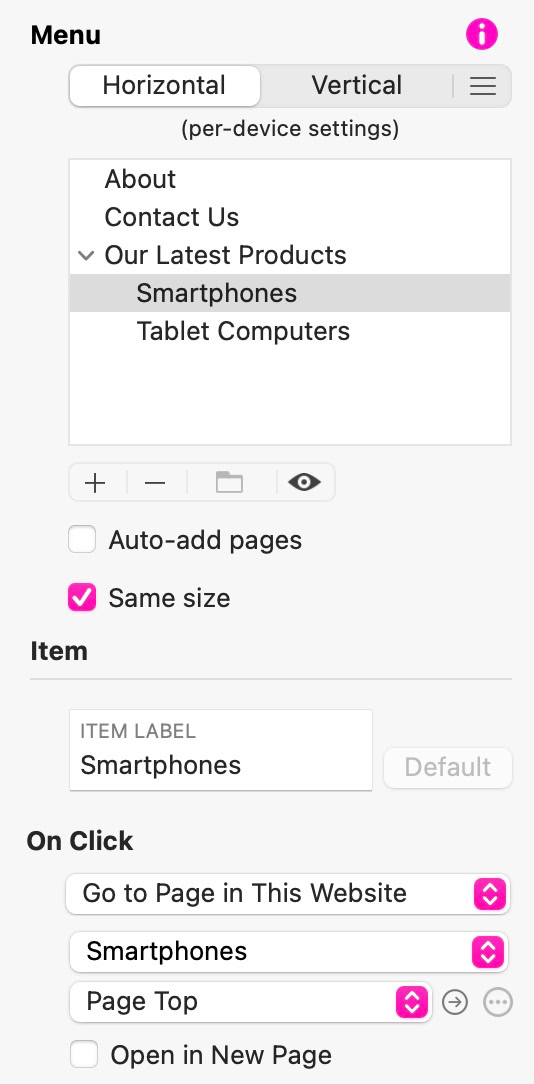The height and width of the screenshot is (1084, 534).
Task: Toggle item visibility with the eye icon
Action: (304, 483)
